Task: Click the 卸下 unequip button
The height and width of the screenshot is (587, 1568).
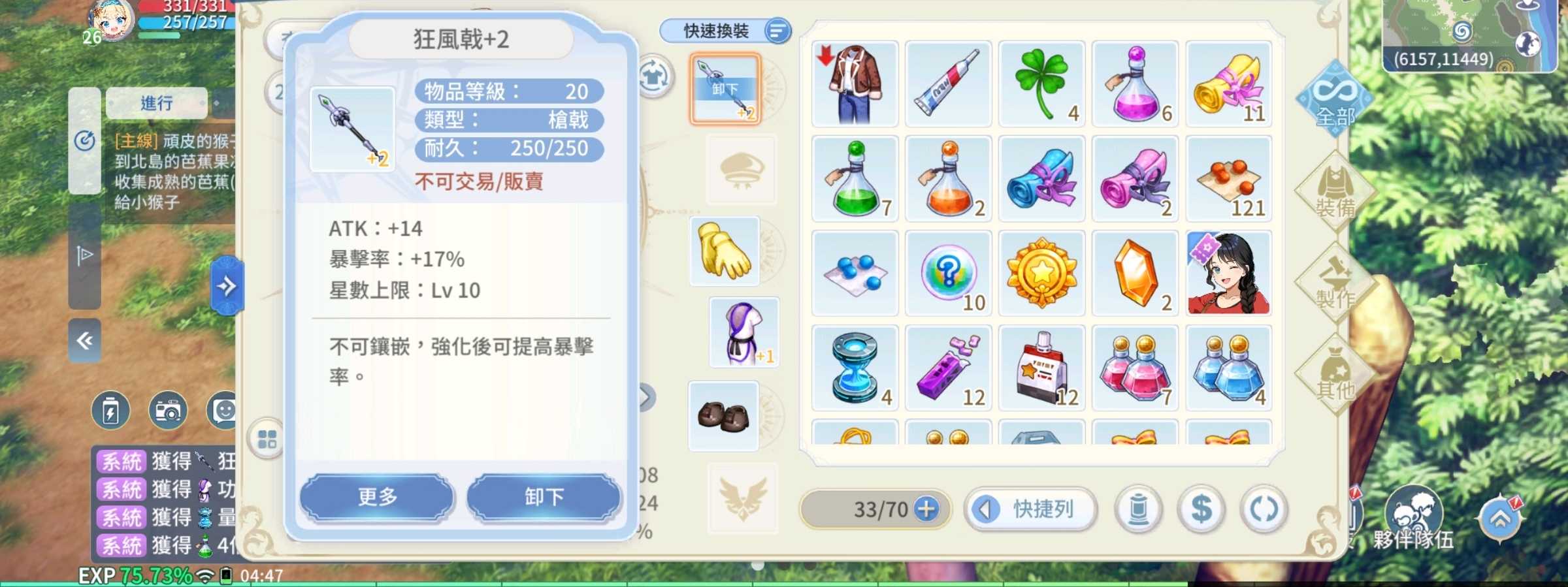Action: pos(544,497)
